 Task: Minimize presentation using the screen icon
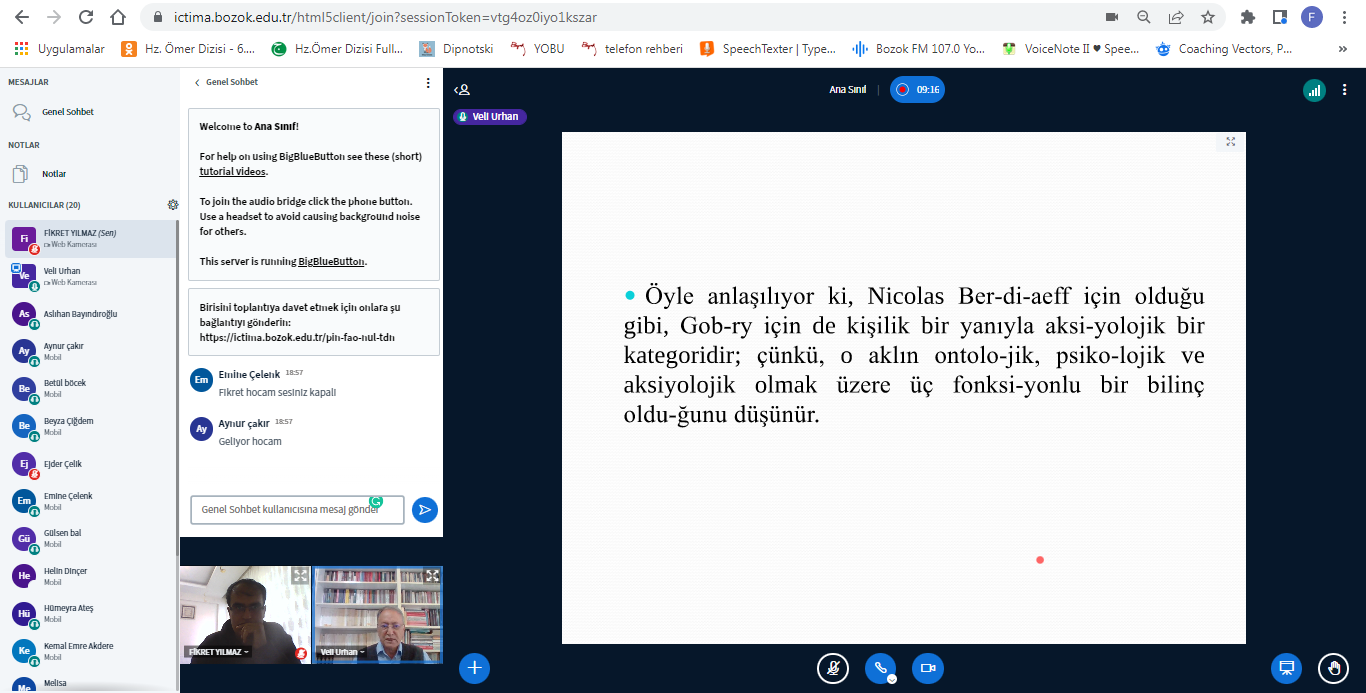1286,668
